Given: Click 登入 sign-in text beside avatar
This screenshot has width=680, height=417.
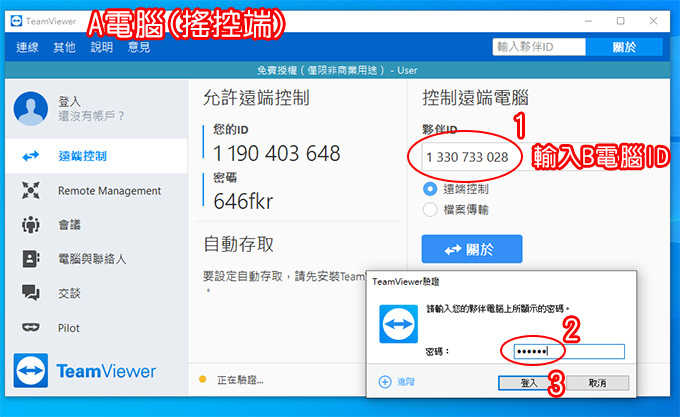Looking at the screenshot, I should click(x=69, y=101).
